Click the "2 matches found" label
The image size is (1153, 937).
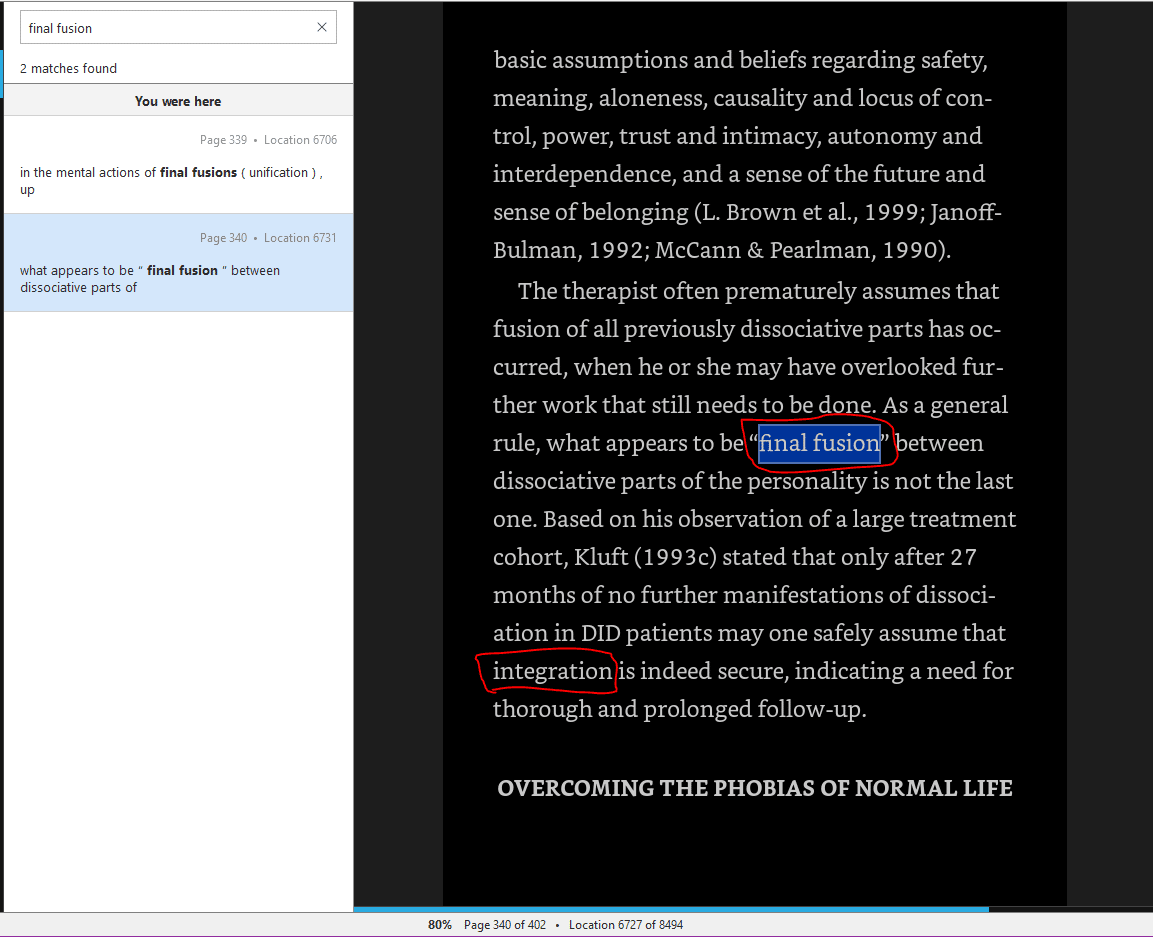point(68,68)
